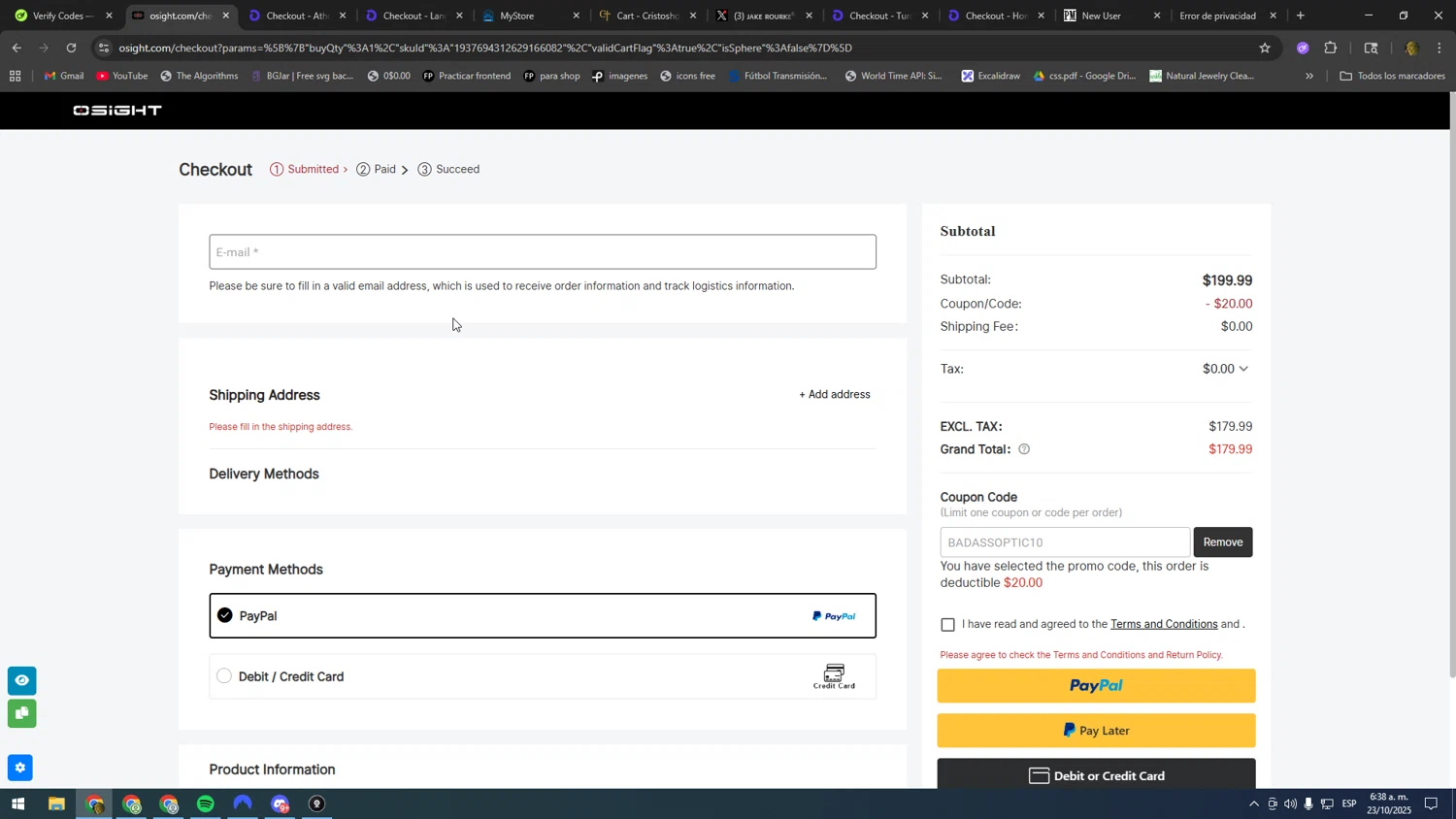Open File Explorer from the taskbar
This screenshot has height=819, width=1456.
[x=56, y=804]
